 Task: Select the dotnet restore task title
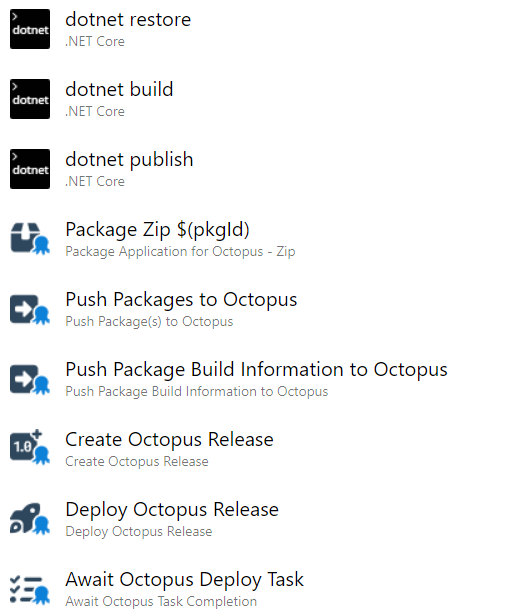coord(128,19)
